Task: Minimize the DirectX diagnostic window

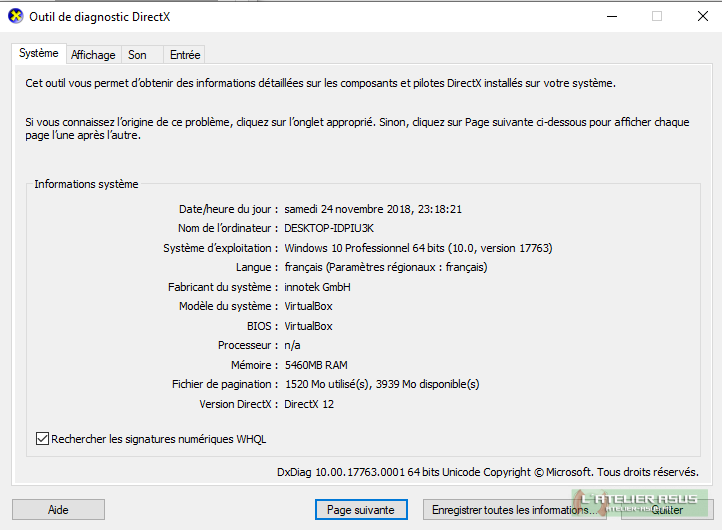Action: click(x=611, y=16)
